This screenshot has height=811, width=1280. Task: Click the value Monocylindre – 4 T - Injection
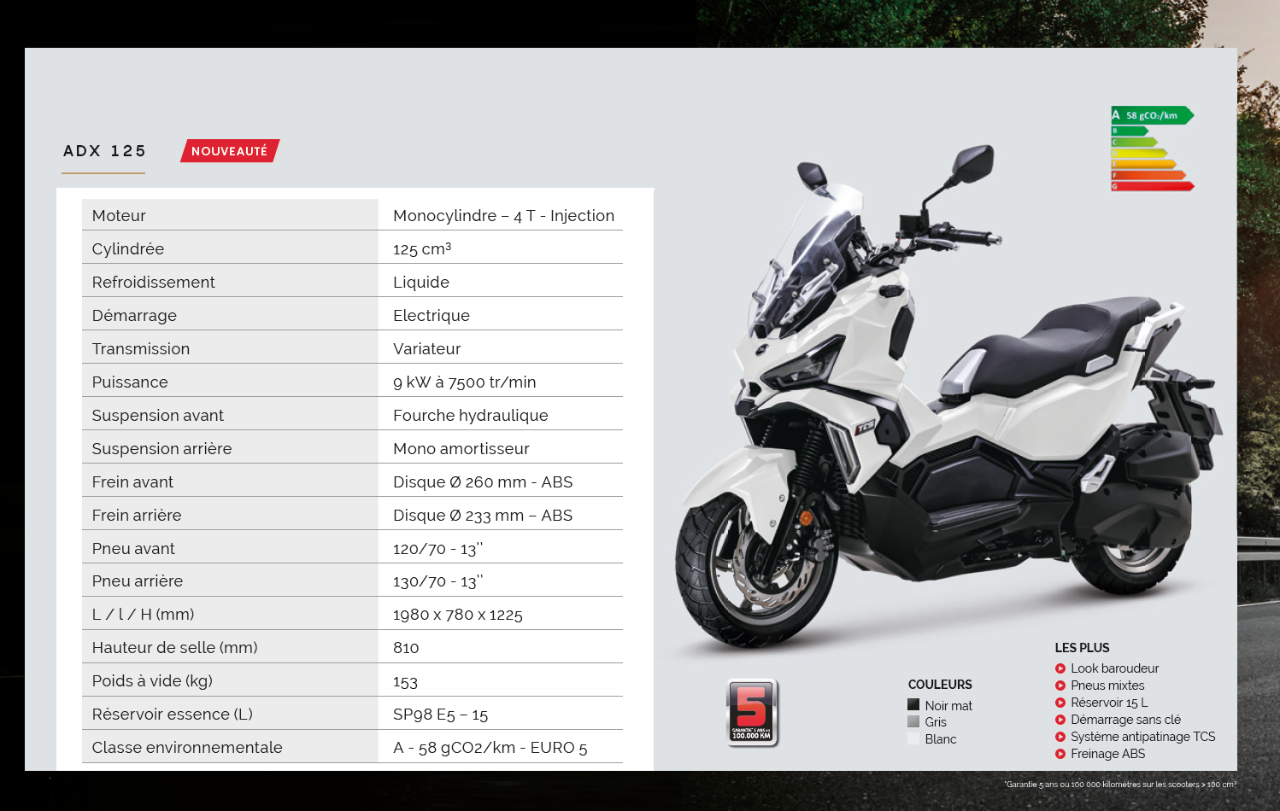tap(504, 216)
